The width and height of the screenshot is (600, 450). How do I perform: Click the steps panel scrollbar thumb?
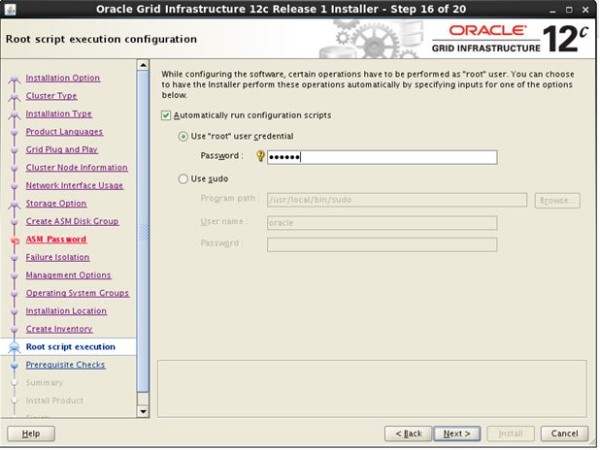(x=143, y=231)
